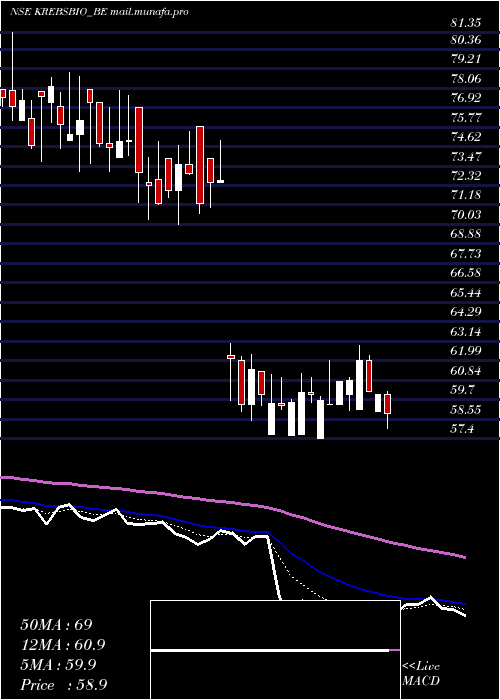Click the 68.88 price axis label
Image resolution: width=500 pixels, height=700 pixels.
[x=466, y=234]
